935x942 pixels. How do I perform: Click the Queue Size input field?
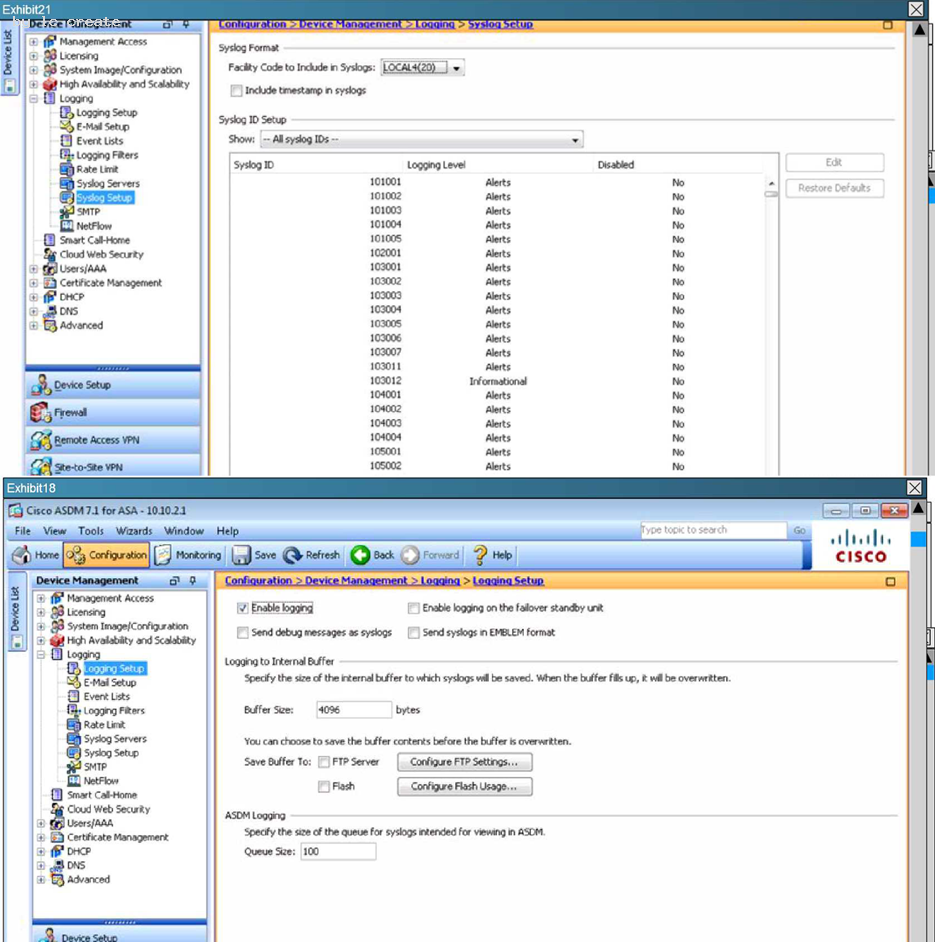click(x=338, y=851)
